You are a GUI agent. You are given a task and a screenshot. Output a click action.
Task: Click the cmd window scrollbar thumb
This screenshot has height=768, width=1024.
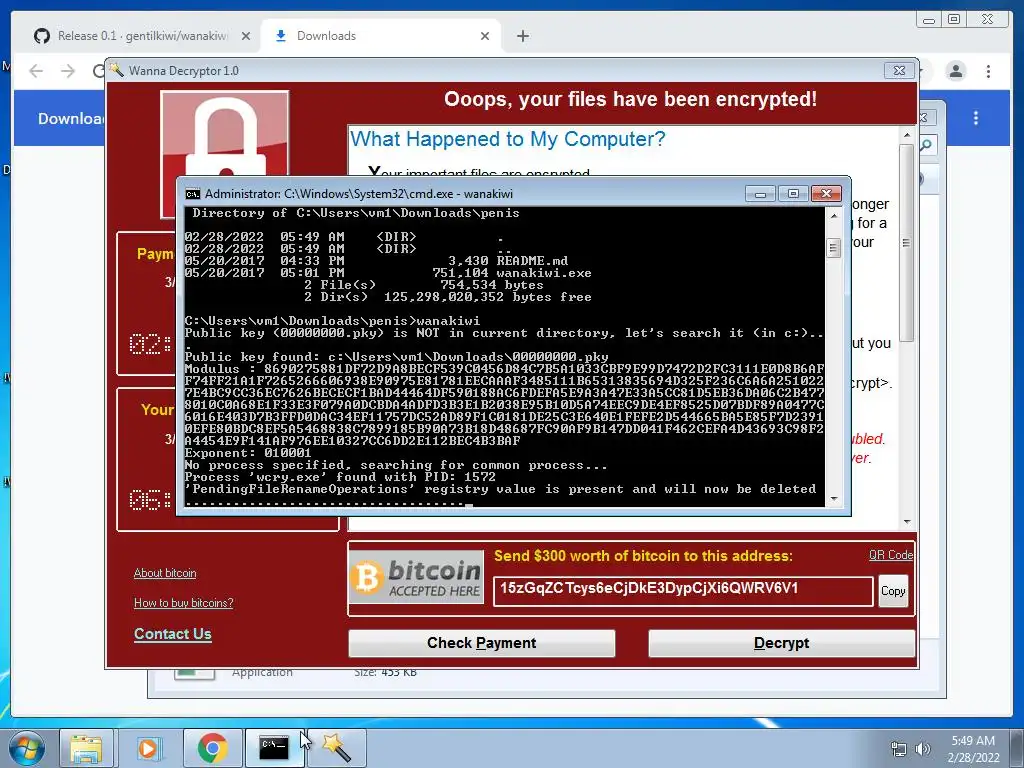(x=834, y=248)
